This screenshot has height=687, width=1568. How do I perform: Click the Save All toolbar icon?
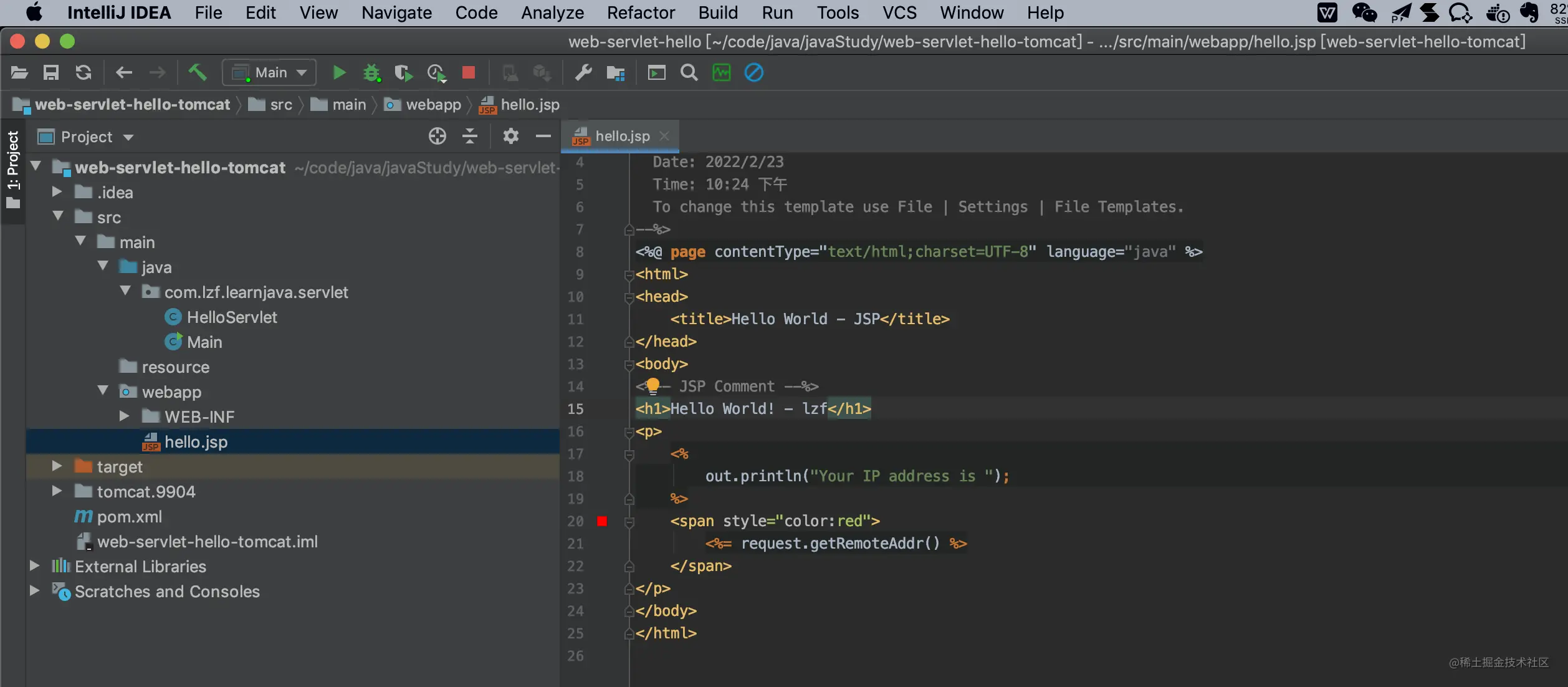point(51,73)
